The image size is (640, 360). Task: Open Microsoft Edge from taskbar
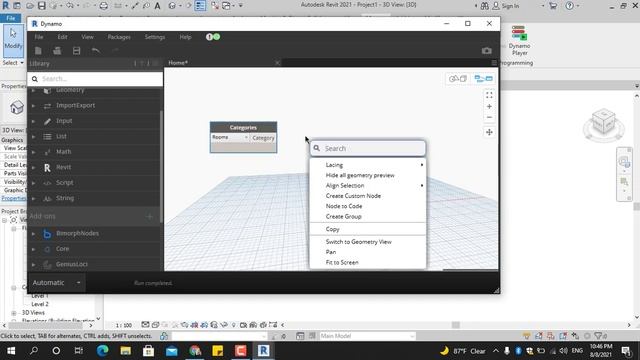[x=102, y=351]
